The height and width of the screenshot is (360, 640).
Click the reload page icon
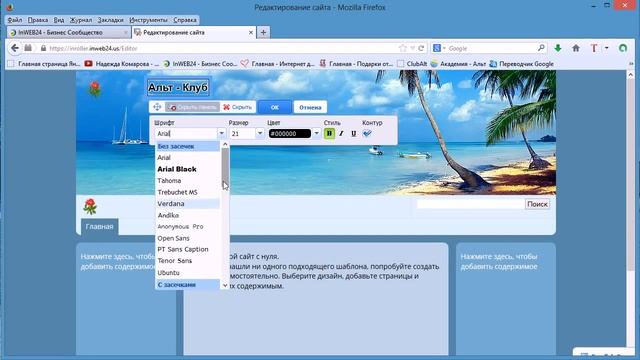tap(421, 48)
